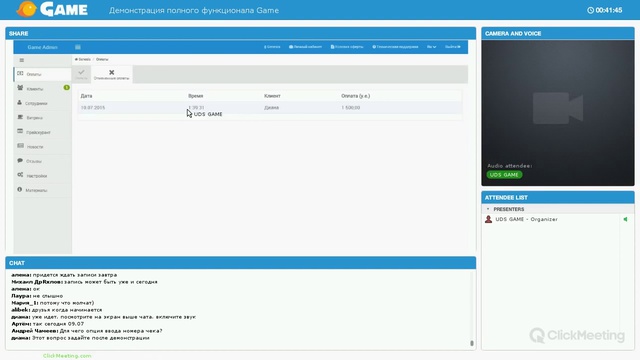
Task: Open Оплаты section in the sidebar
Action: [x=42, y=74]
